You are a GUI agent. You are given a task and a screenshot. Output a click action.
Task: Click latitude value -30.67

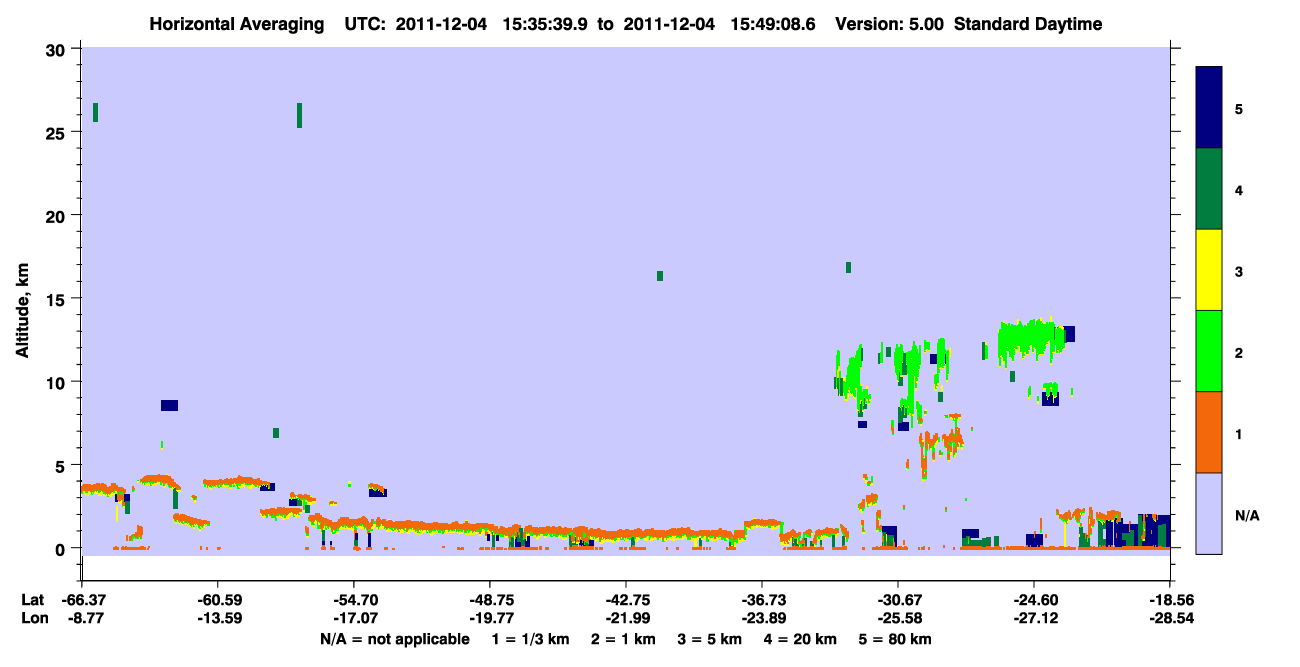click(898, 599)
